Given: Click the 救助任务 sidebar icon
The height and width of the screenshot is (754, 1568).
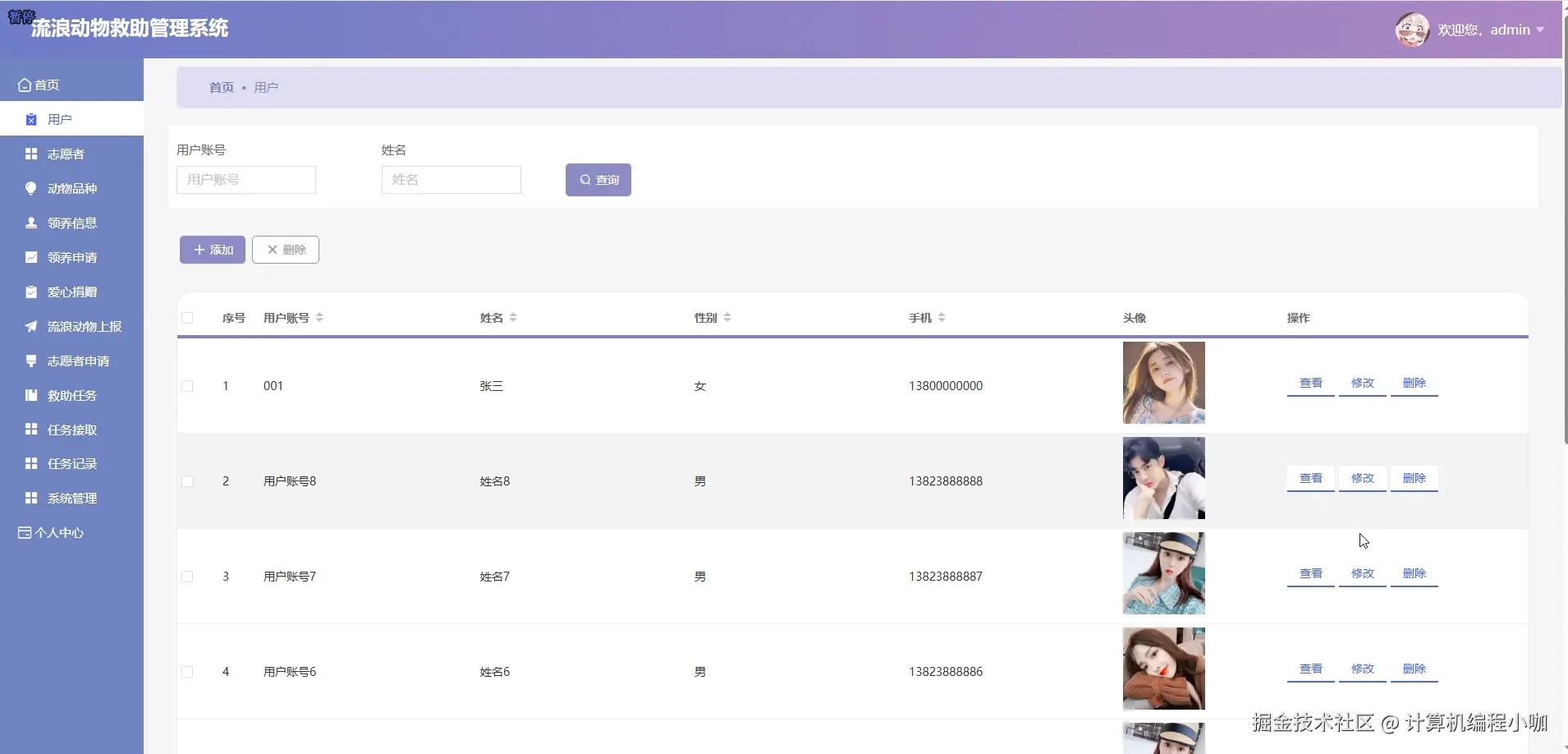Looking at the screenshot, I should pyautogui.click(x=31, y=396).
